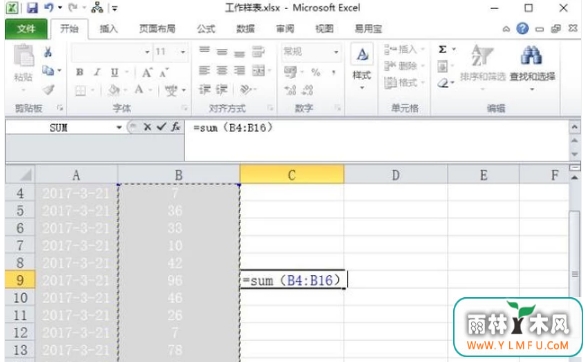Click the formula bar input with =sum
The height and width of the screenshot is (362, 588).
coord(376,140)
